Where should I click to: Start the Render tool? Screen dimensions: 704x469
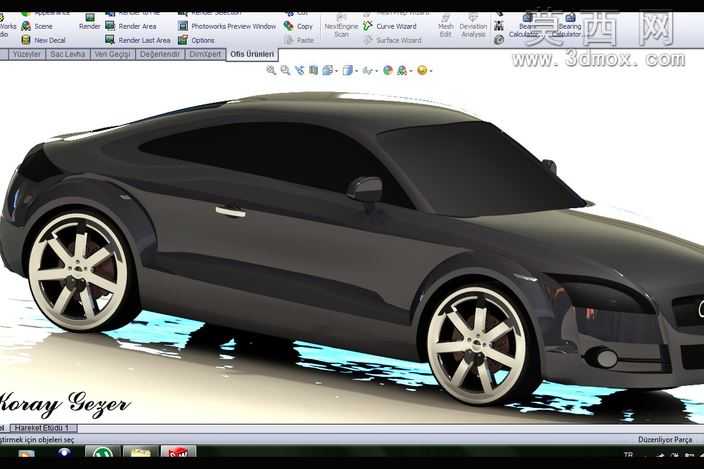(x=89, y=22)
